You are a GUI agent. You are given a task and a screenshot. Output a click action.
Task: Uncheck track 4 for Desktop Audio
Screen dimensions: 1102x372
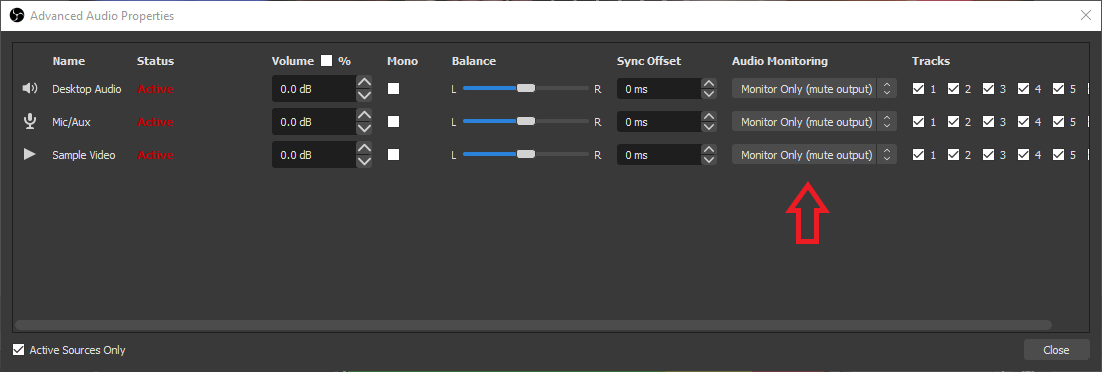1023,89
